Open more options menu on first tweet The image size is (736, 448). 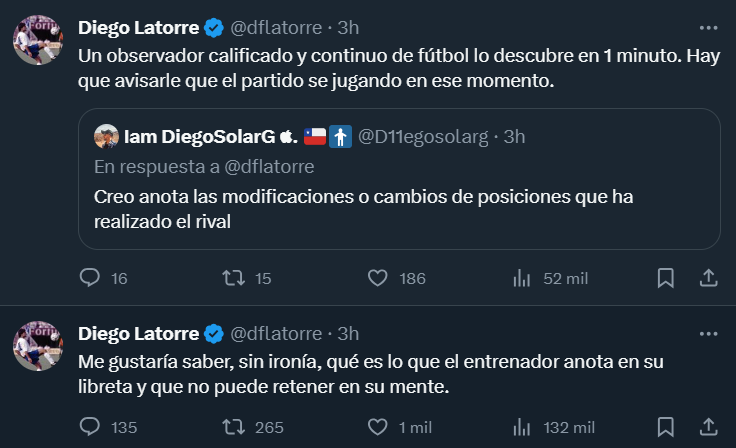tap(708, 28)
